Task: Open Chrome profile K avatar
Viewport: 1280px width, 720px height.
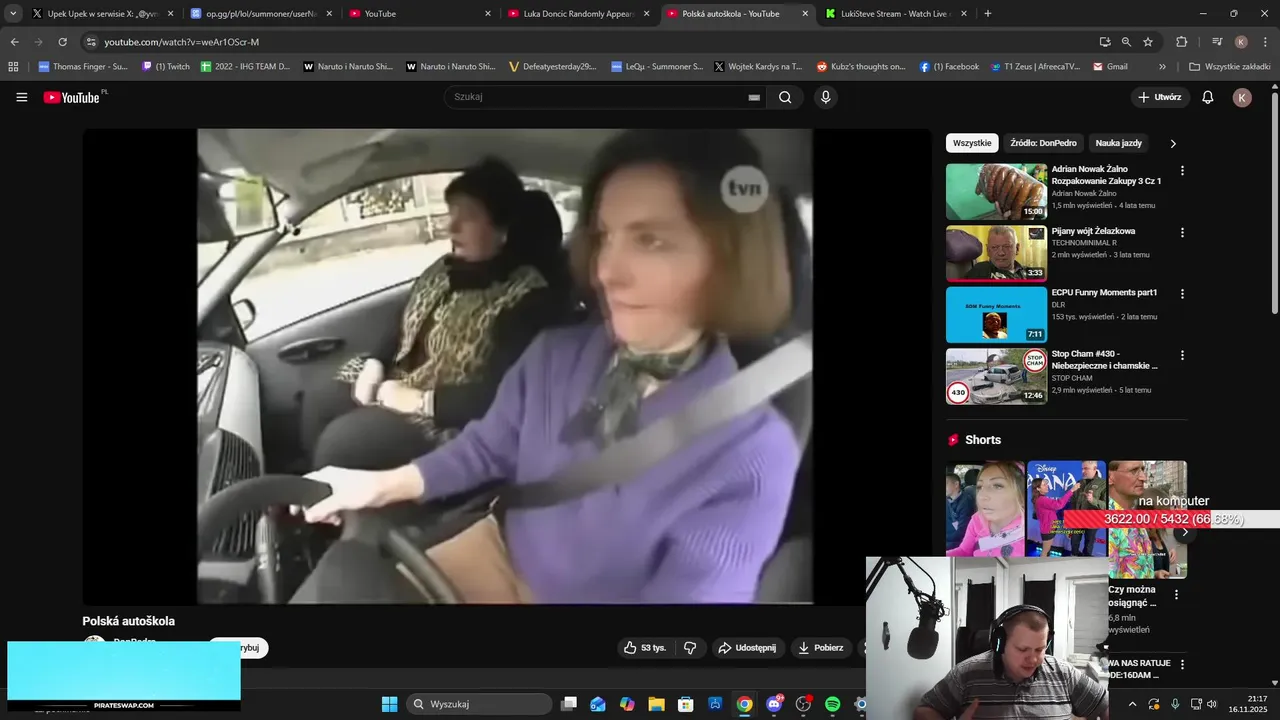Action: coord(1241,42)
